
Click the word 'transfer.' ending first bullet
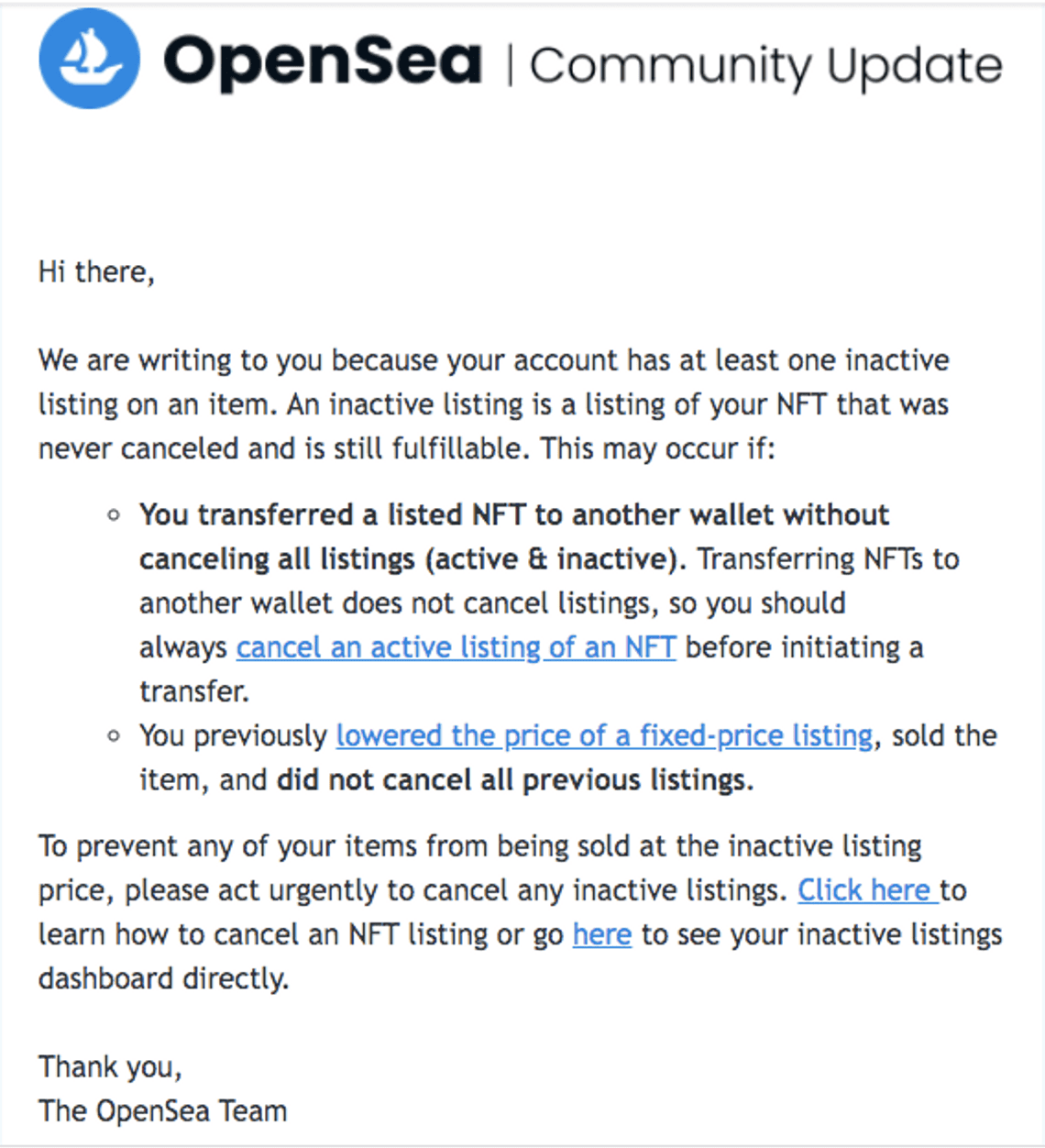coord(194,691)
